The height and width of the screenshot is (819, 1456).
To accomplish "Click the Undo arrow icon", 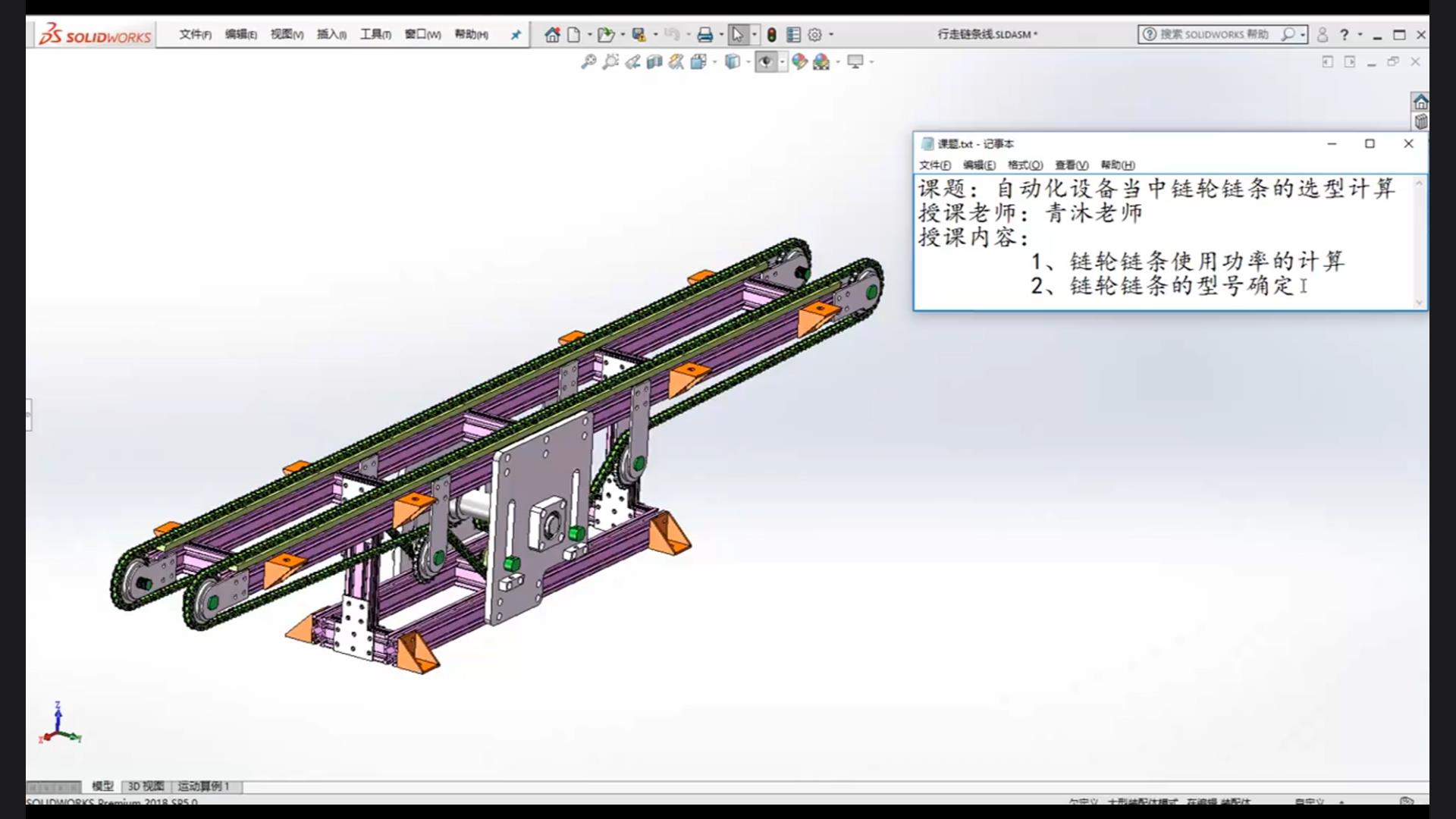I will [x=671, y=35].
